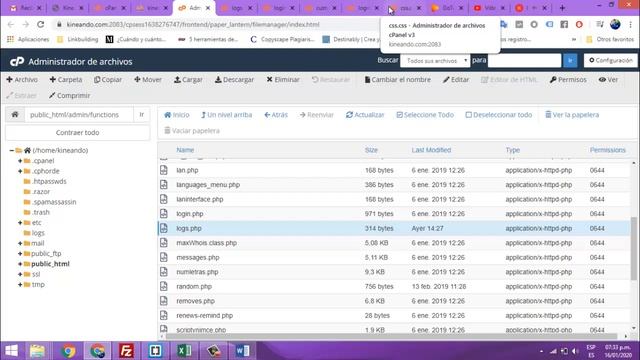Open the Permisos dialog
Screen dimensions: 640x360
(568, 80)
